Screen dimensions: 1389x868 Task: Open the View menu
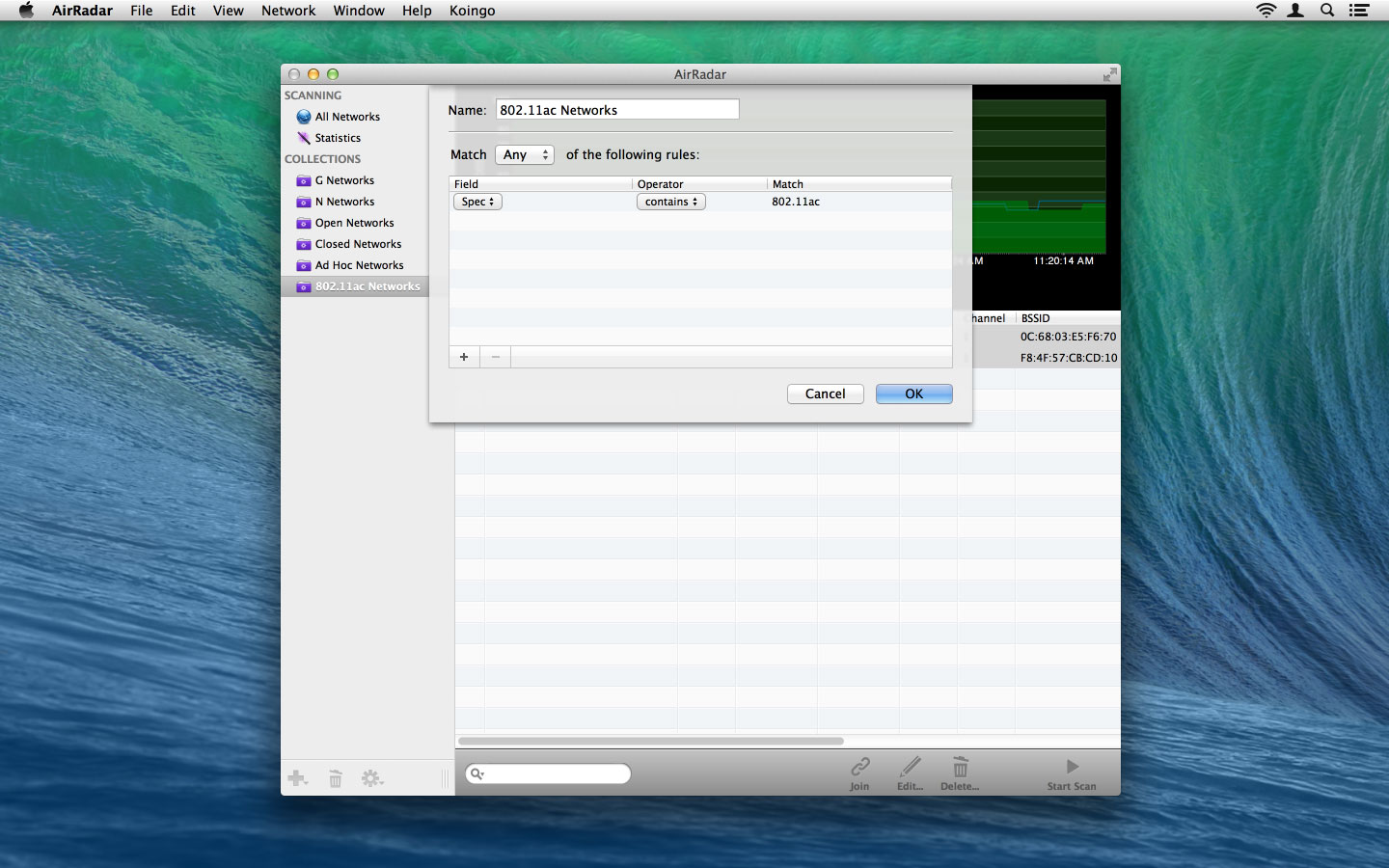pyautogui.click(x=229, y=11)
